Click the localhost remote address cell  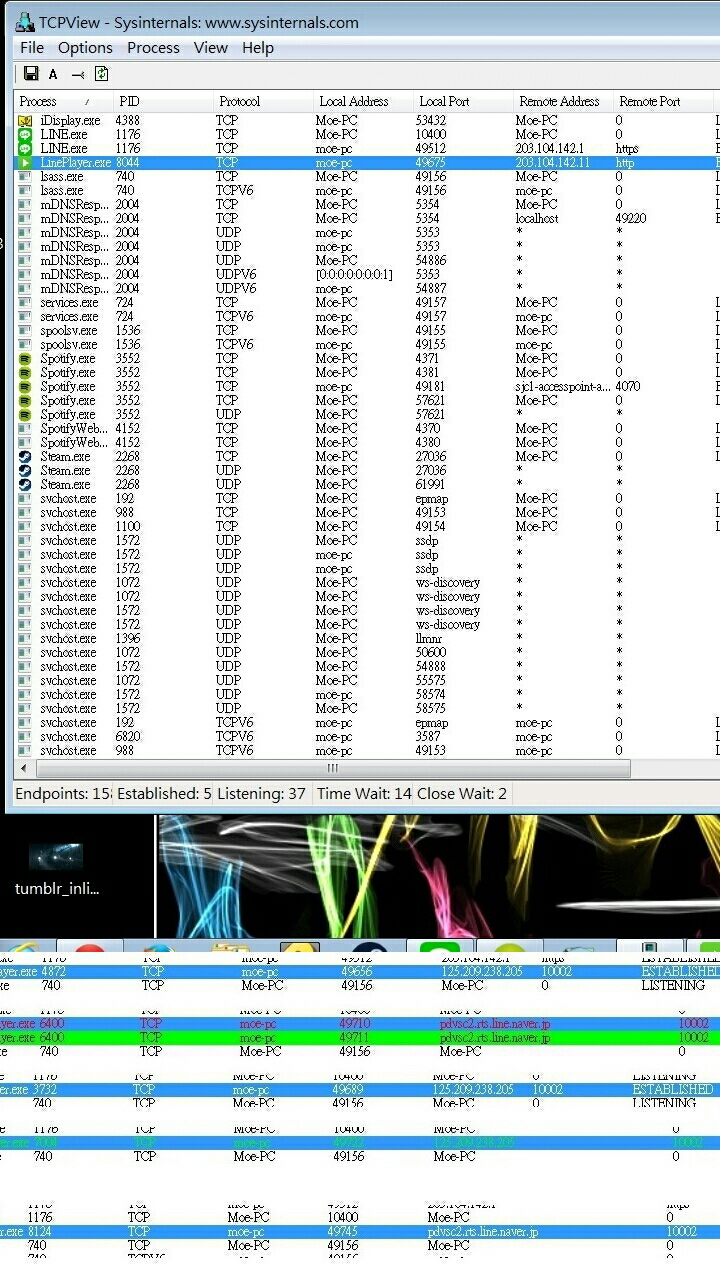[537, 218]
